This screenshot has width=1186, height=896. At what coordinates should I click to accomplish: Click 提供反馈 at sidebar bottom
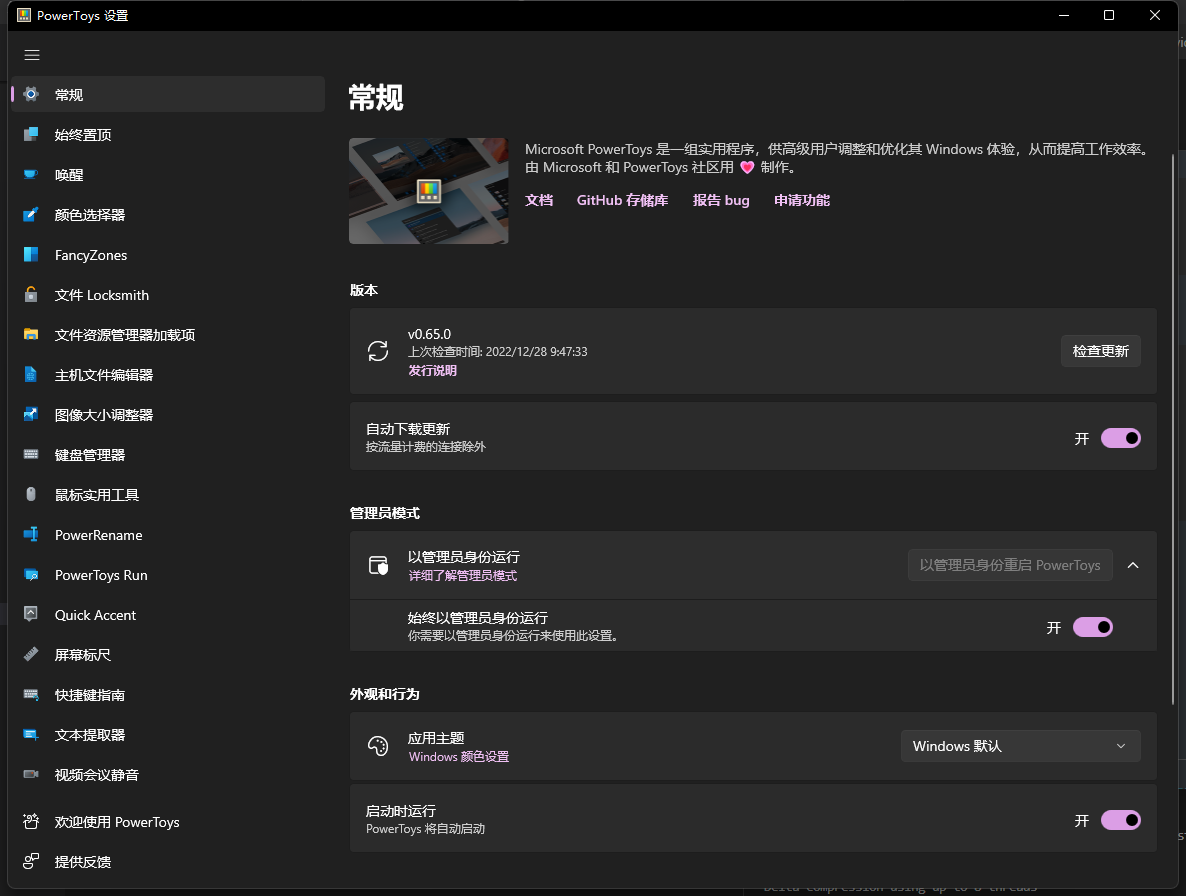coord(168,862)
